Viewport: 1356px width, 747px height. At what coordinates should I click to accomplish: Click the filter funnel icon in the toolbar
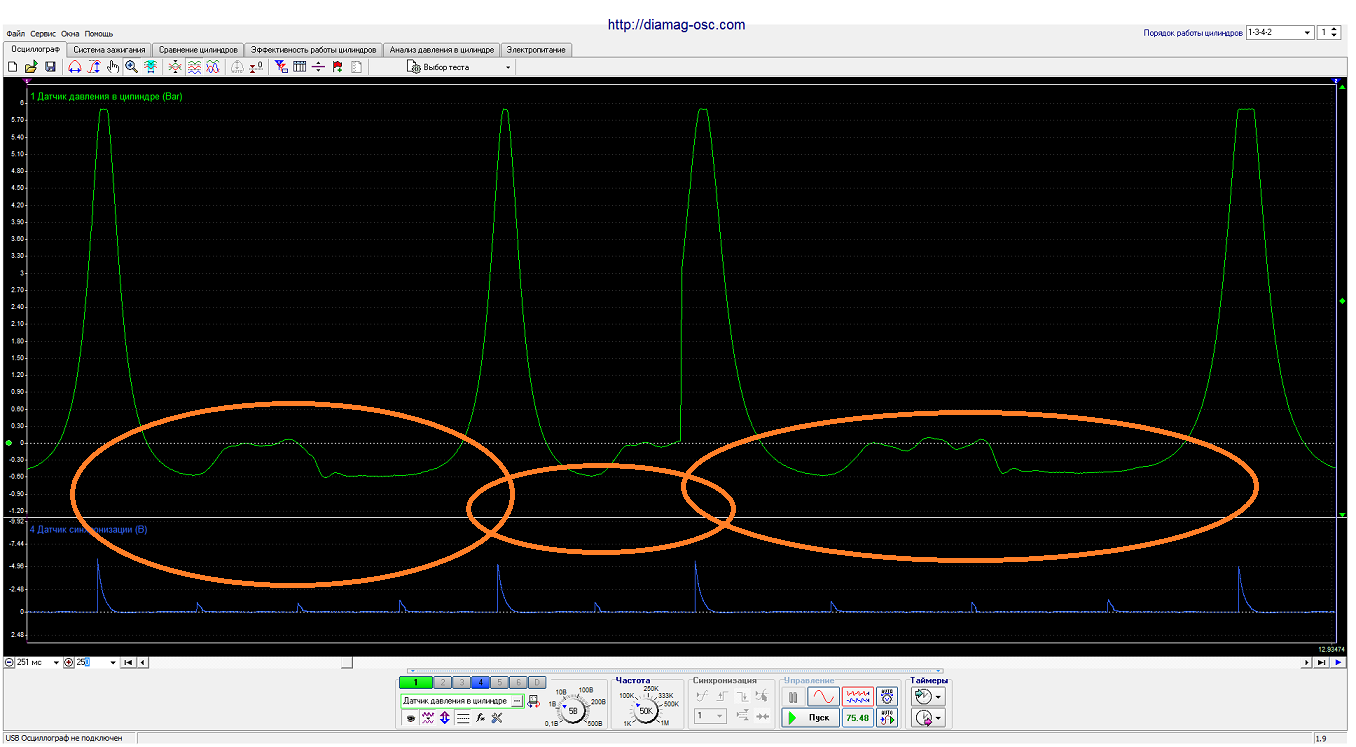(x=282, y=67)
